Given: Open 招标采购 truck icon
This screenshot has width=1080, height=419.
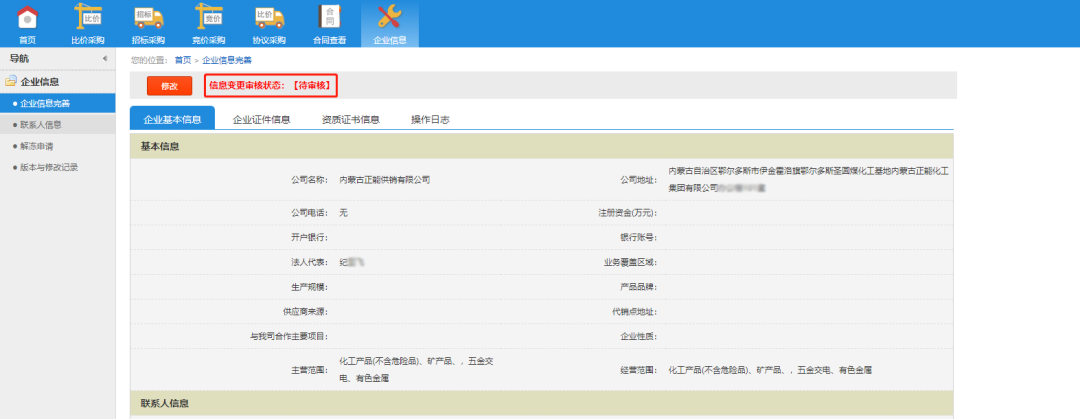Looking at the screenshot, I should [x=148, y=17].
